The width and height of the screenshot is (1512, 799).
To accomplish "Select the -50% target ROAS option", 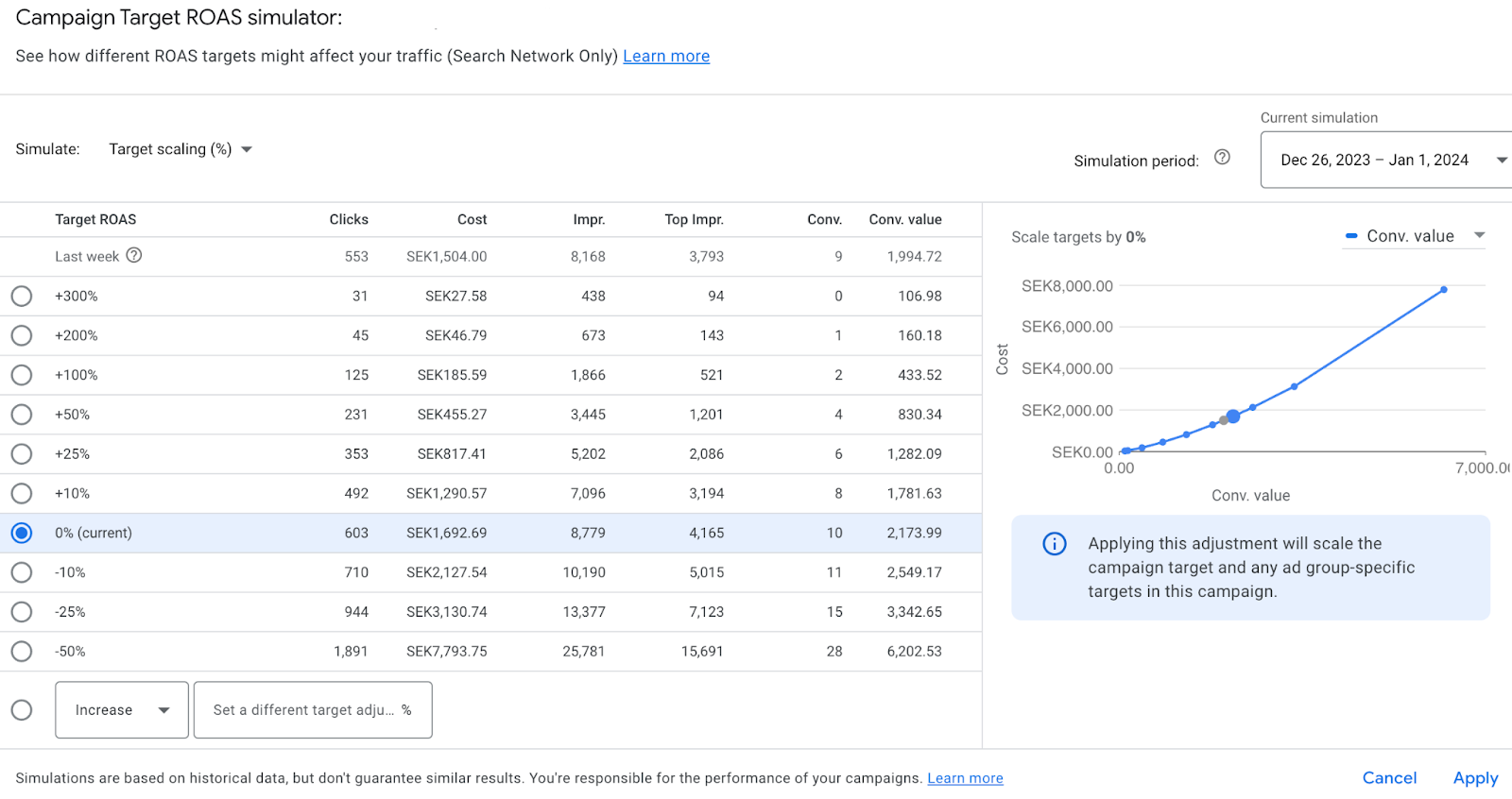I will tap(22, 652).
